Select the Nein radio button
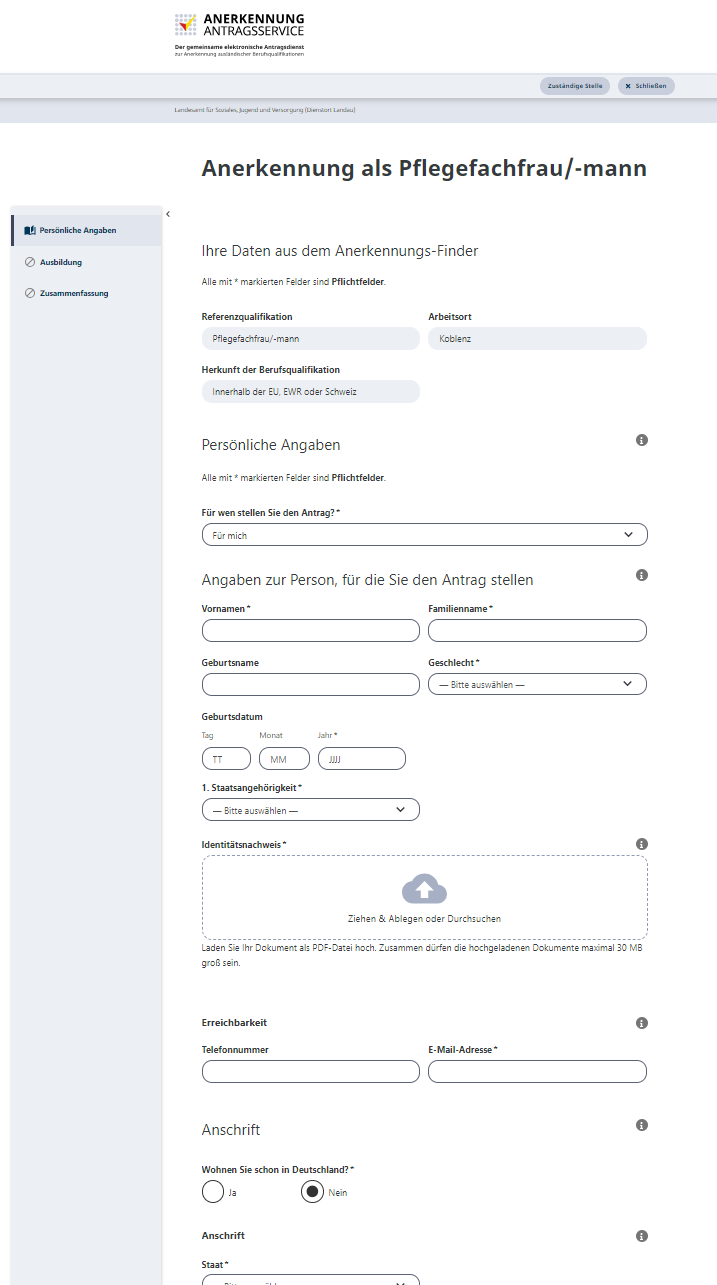The height and width of the screenshot is (1285, 717). [x=312, y=1192]
